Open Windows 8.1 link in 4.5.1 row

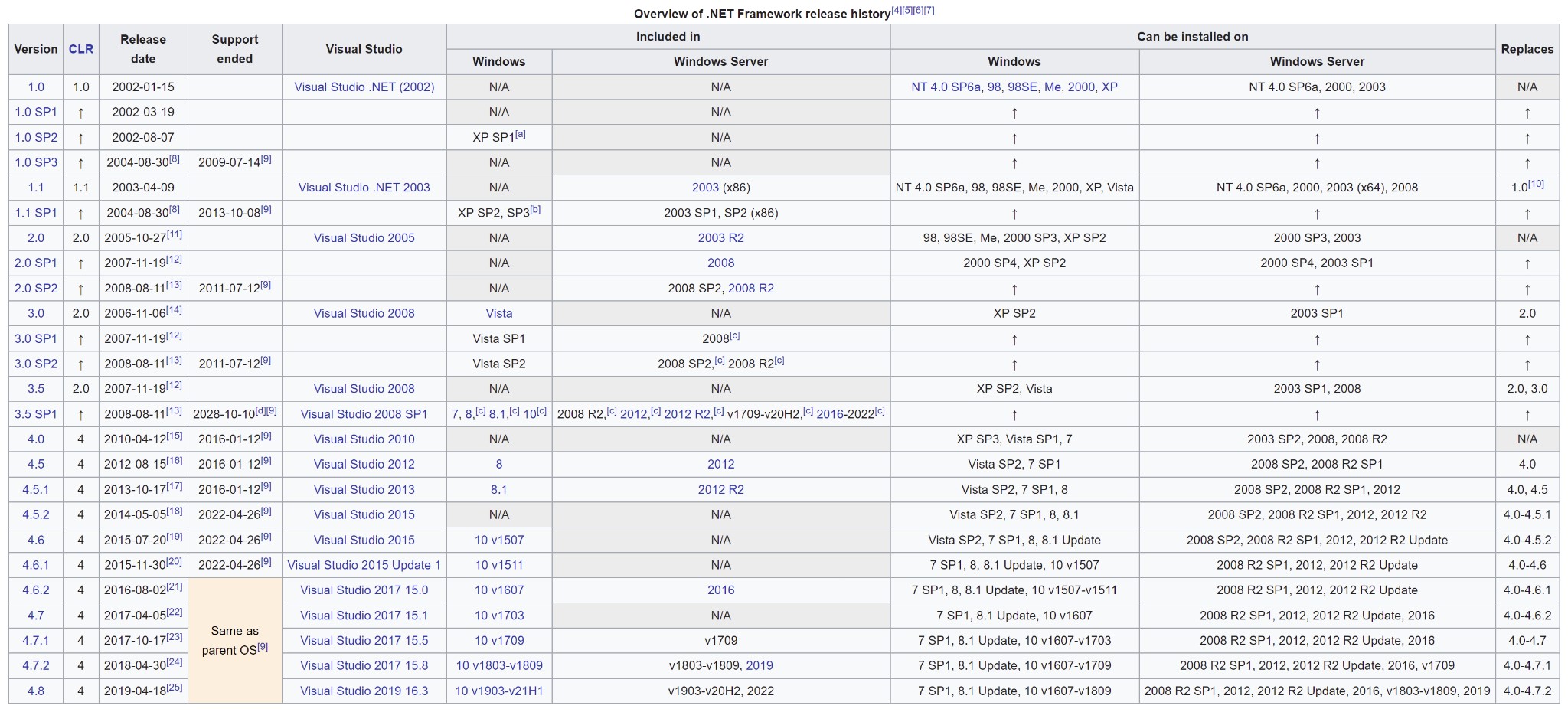coord(499,489)
